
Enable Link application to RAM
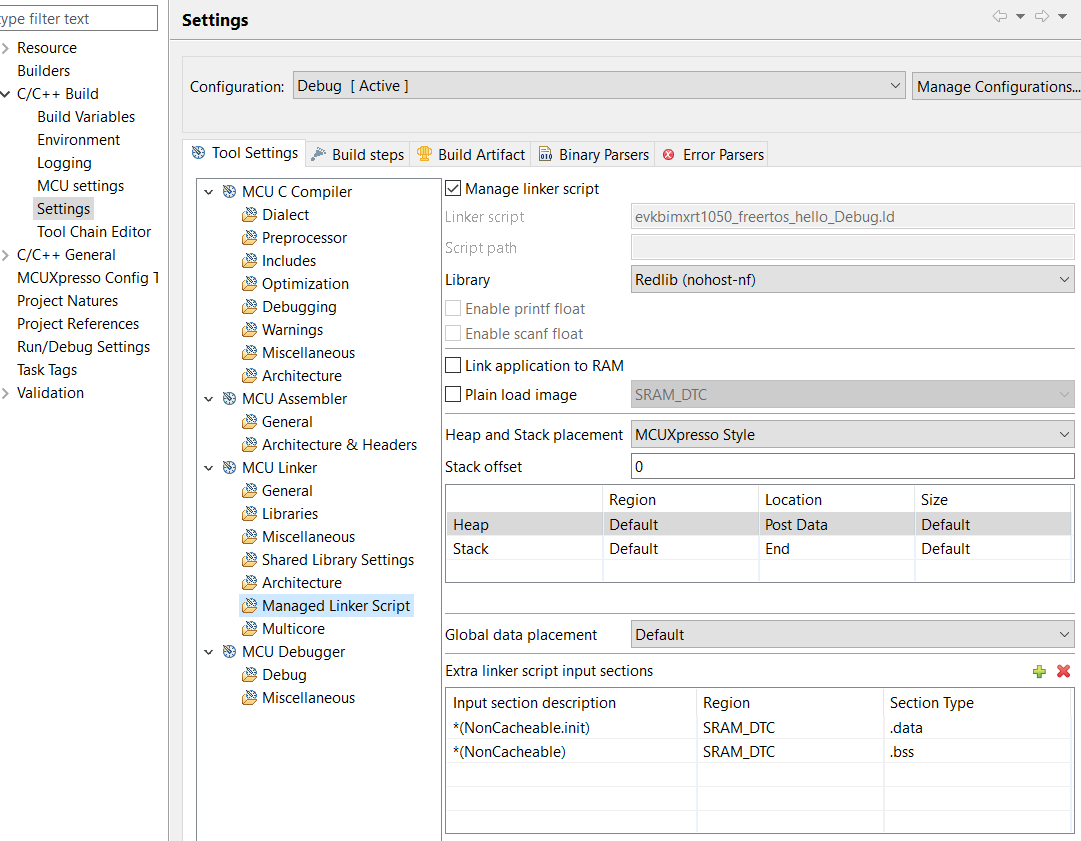[x=452, y=364]
